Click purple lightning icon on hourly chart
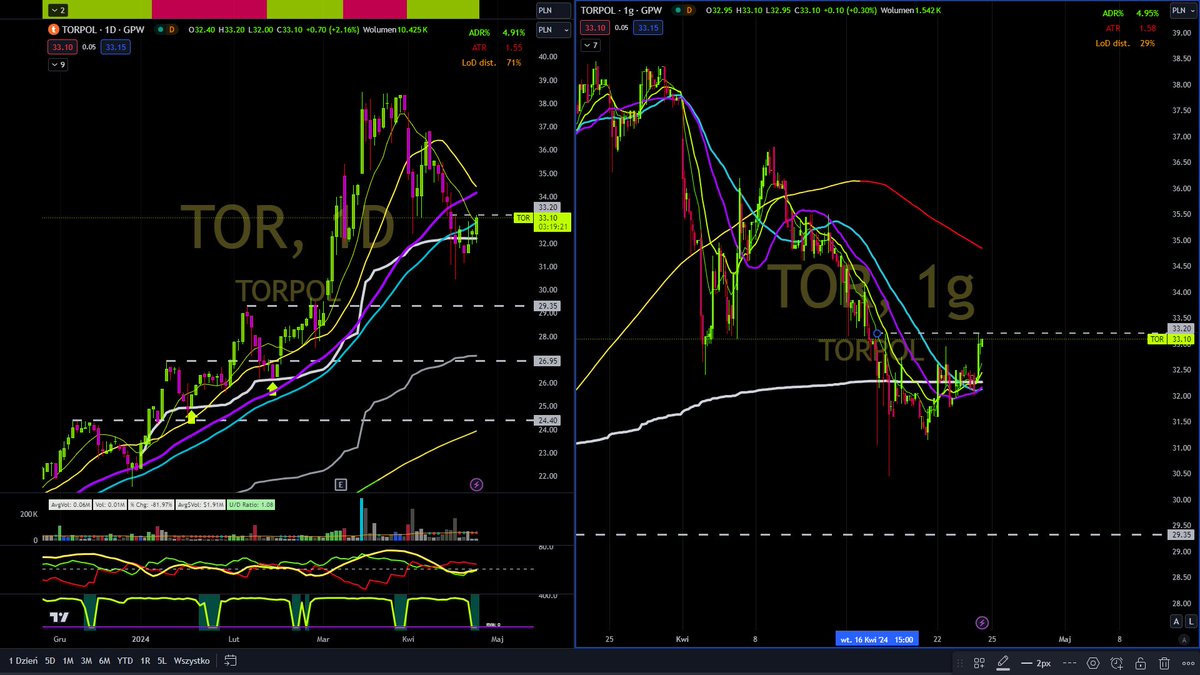1200x675 pixels. tap(982, 622)
